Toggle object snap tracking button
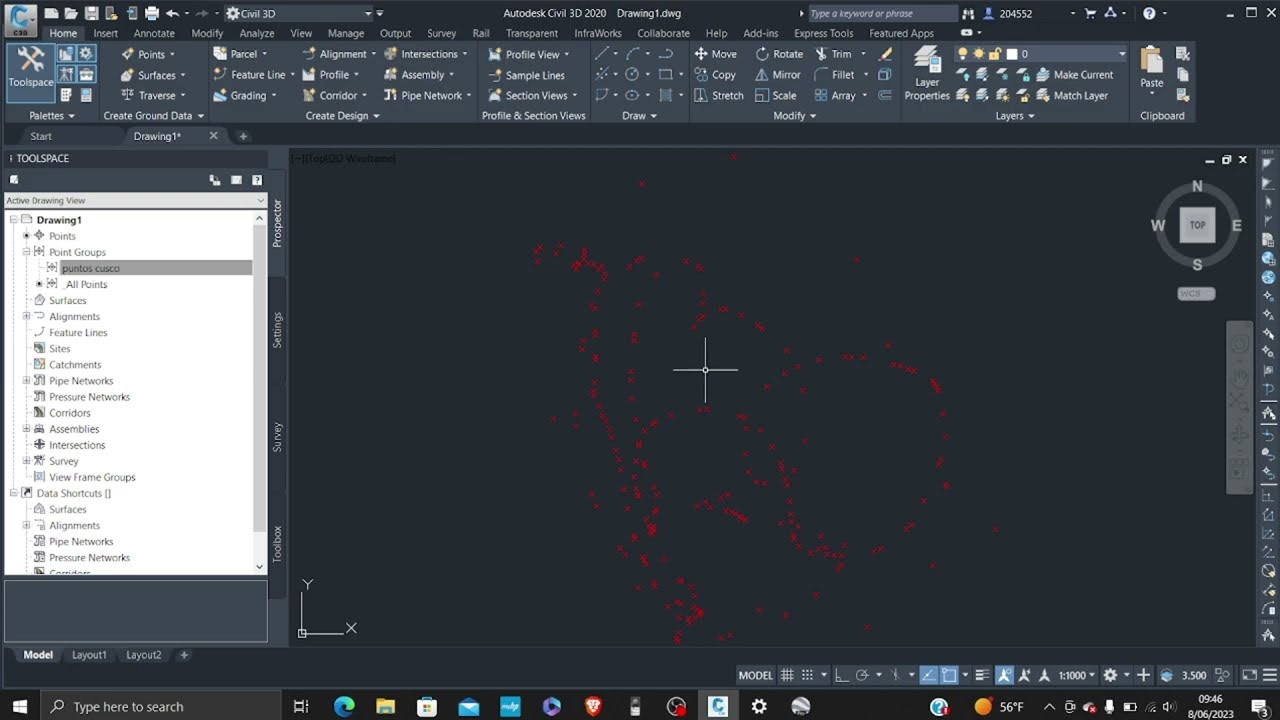 point(928,675)
